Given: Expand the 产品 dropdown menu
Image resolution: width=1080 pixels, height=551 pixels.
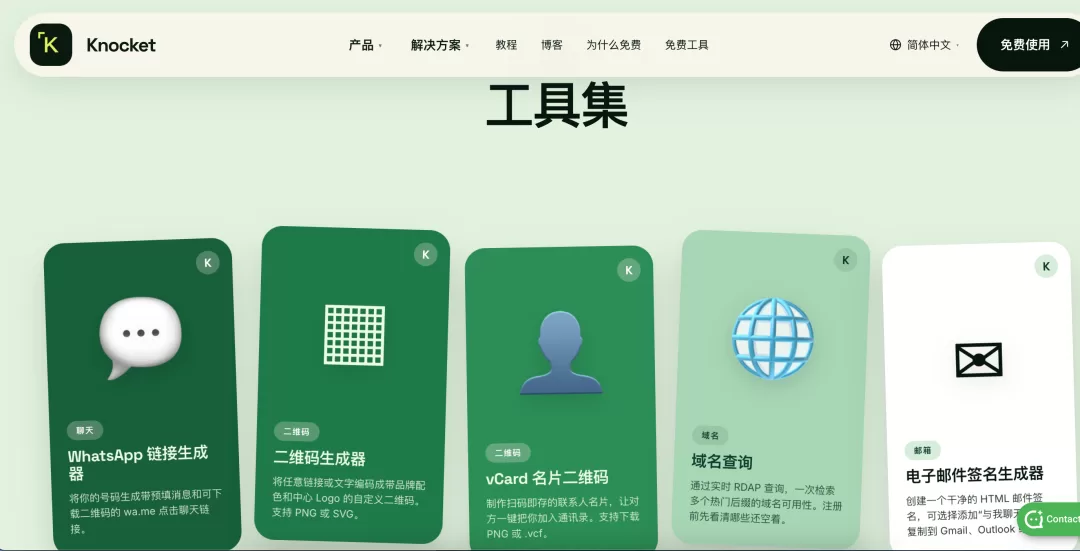Looking at the screenshot, I should point(365,45).
